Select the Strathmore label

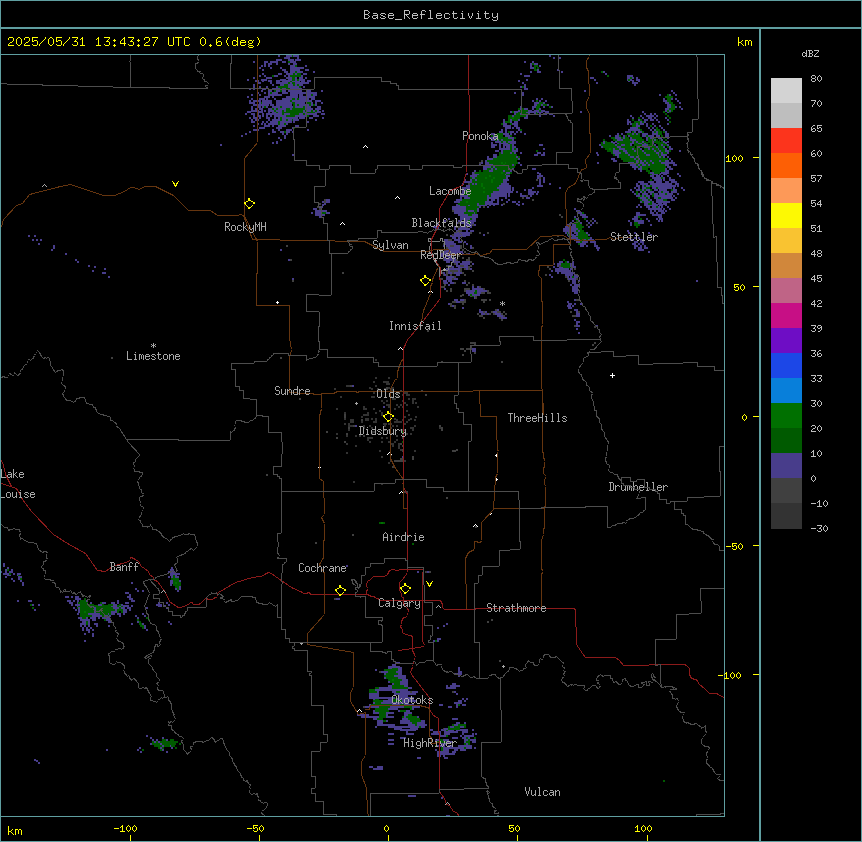pos(516,608)
